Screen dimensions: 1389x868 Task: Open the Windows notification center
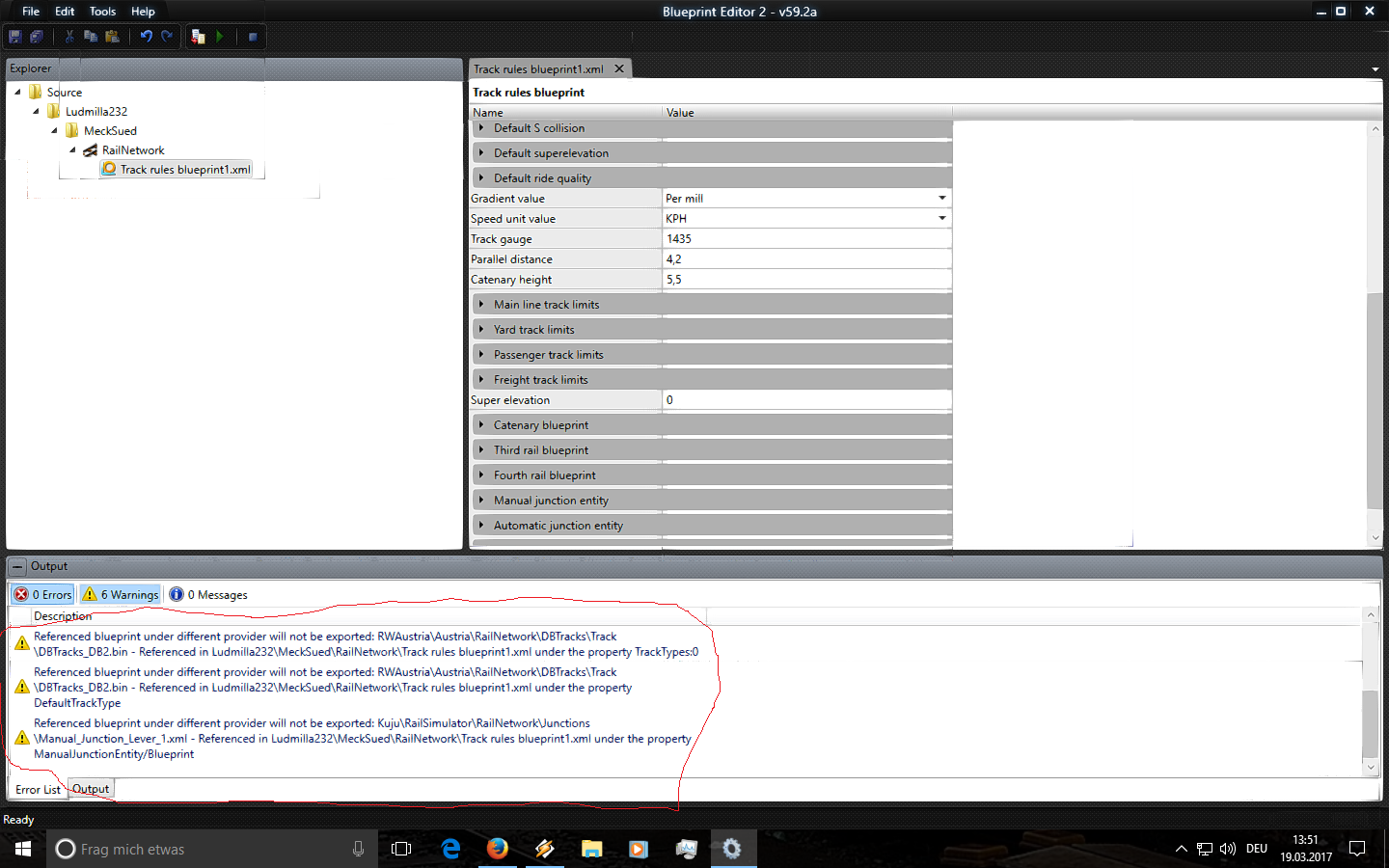tap(1357, 849)
